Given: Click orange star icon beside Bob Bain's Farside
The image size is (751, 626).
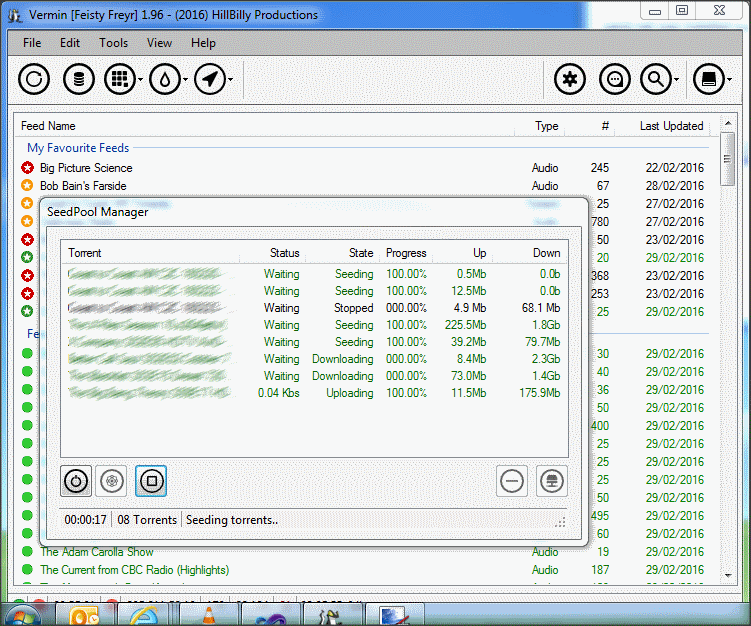Looking at the screenshot, I should [x=27, y=185].
